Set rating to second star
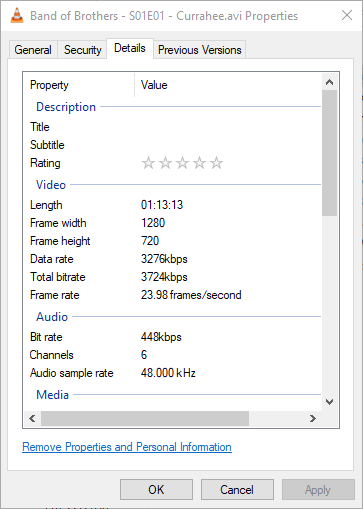The image size is (363, 509). point(165,163)
